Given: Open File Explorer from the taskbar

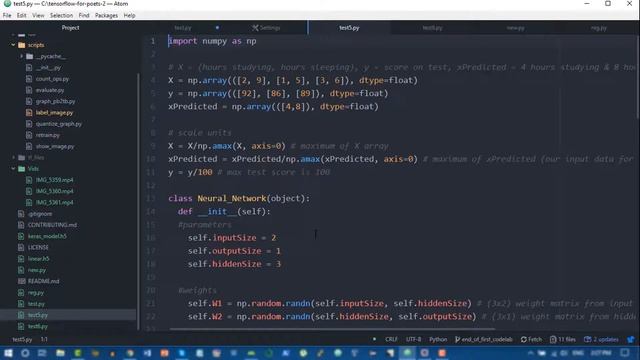Looking at the screenshot, I should 60,353.
